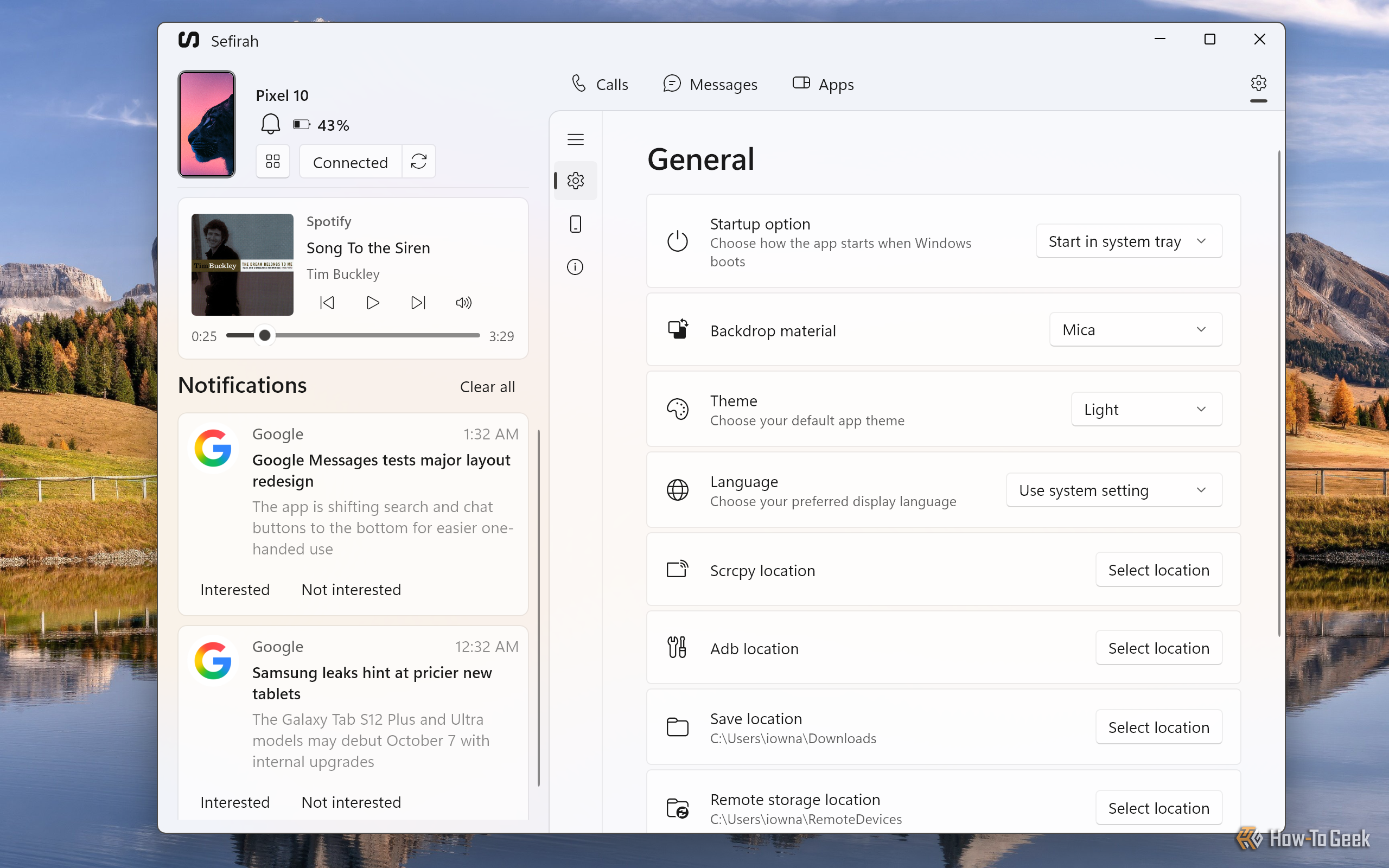Screen dimensions: 1389x868
Task: Click the Tim Buckley album art
Action: pyautogui.click(x=242, y=265)
